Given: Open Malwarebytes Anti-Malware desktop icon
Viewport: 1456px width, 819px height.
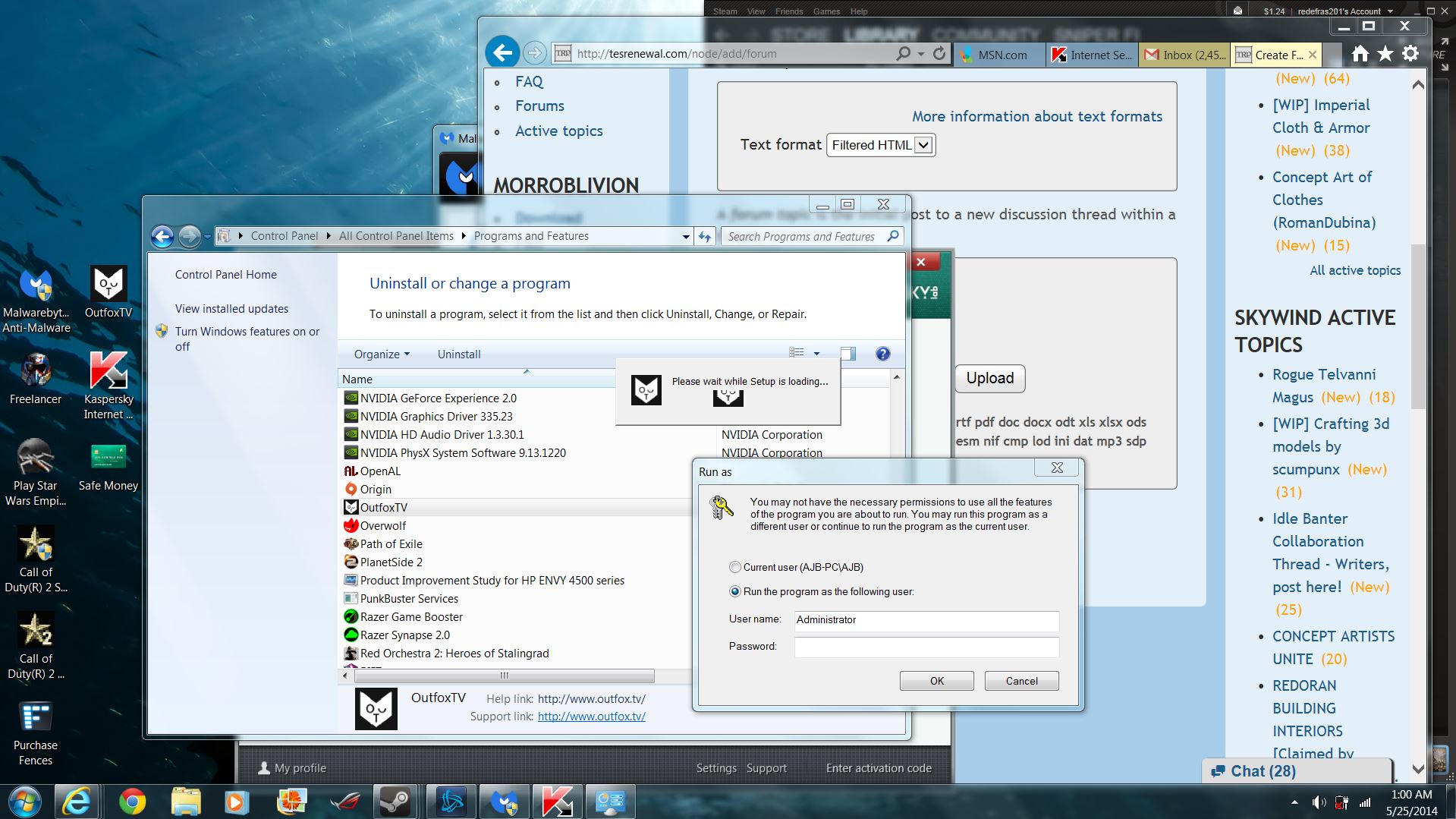Looking at the screenshot, I should [36, 300].
